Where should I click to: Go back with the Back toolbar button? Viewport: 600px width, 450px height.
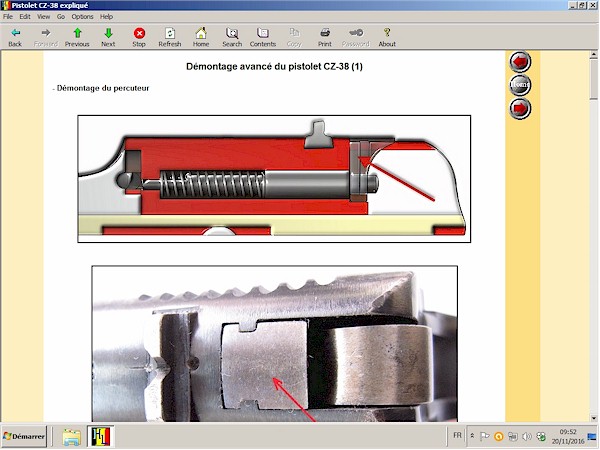click(x=15, y=38)
